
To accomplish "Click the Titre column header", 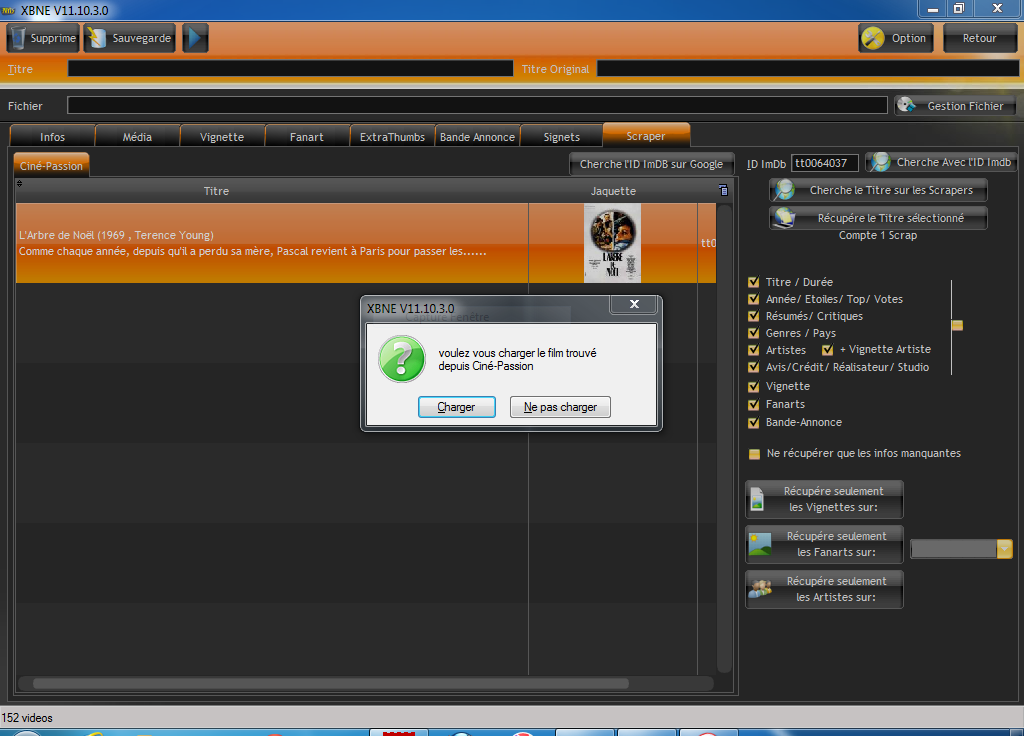I will point(216,191).
